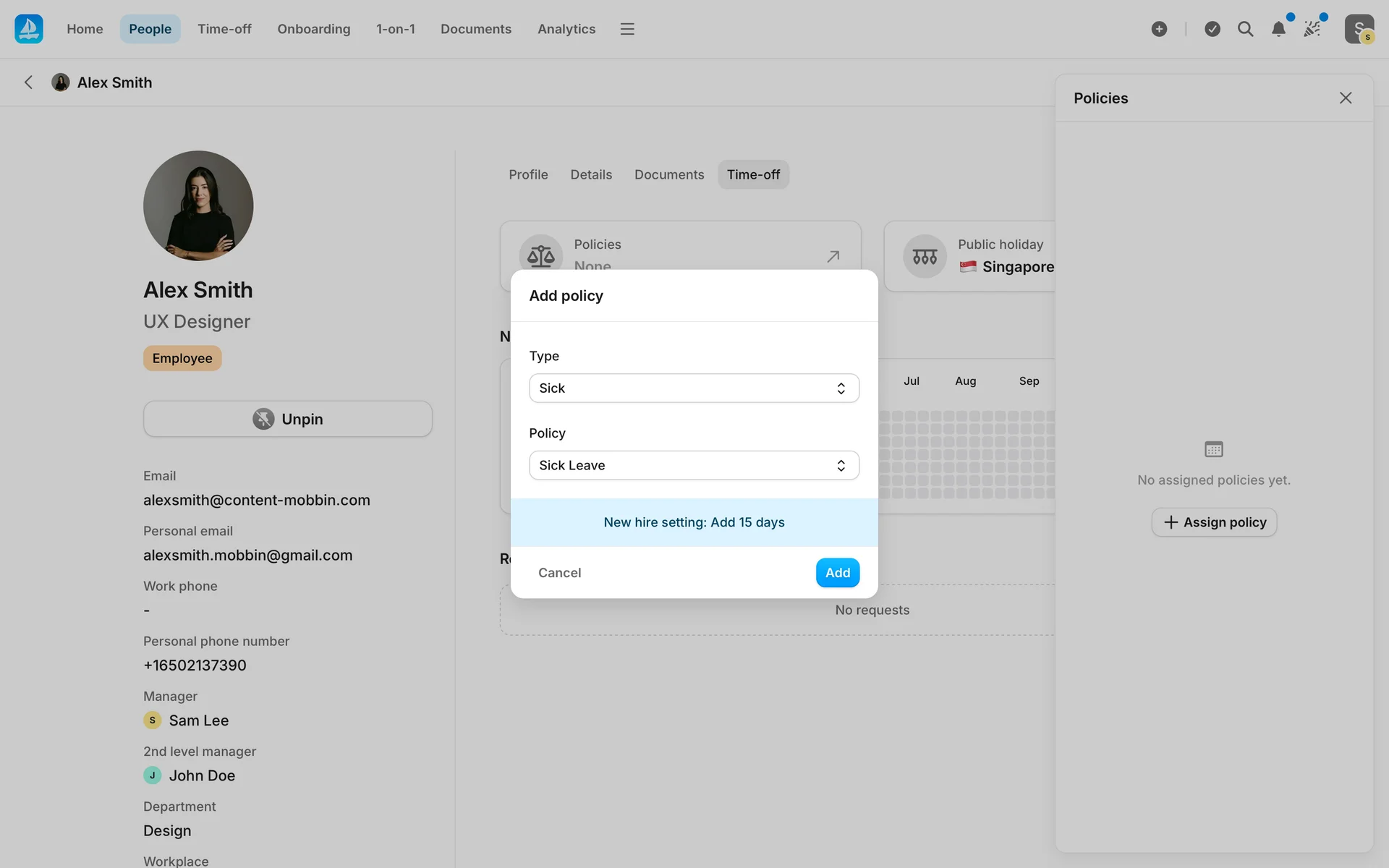Open notifications bell icon
The height and width of the screenshot is (868, 1389).
click(1278, 29)
